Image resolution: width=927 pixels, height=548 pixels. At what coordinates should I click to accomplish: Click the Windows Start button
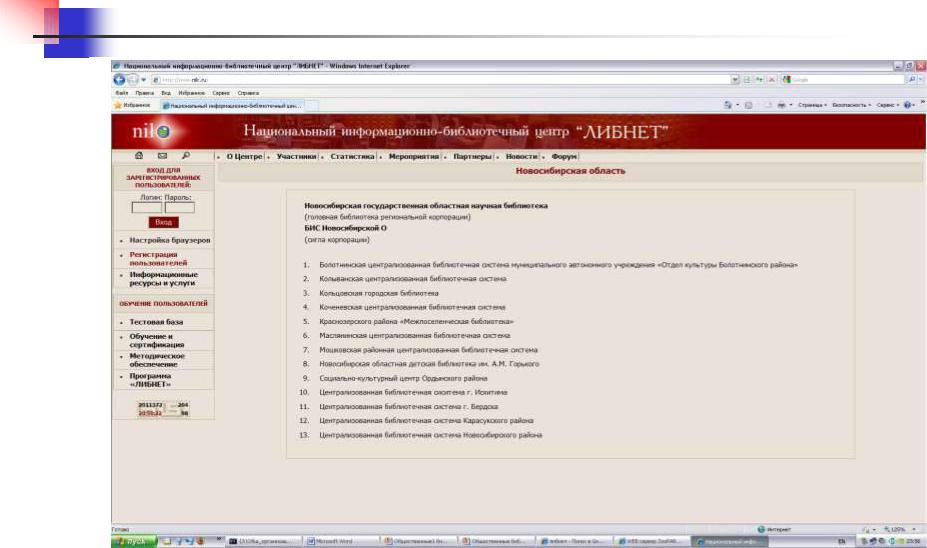tap(134, 541)
